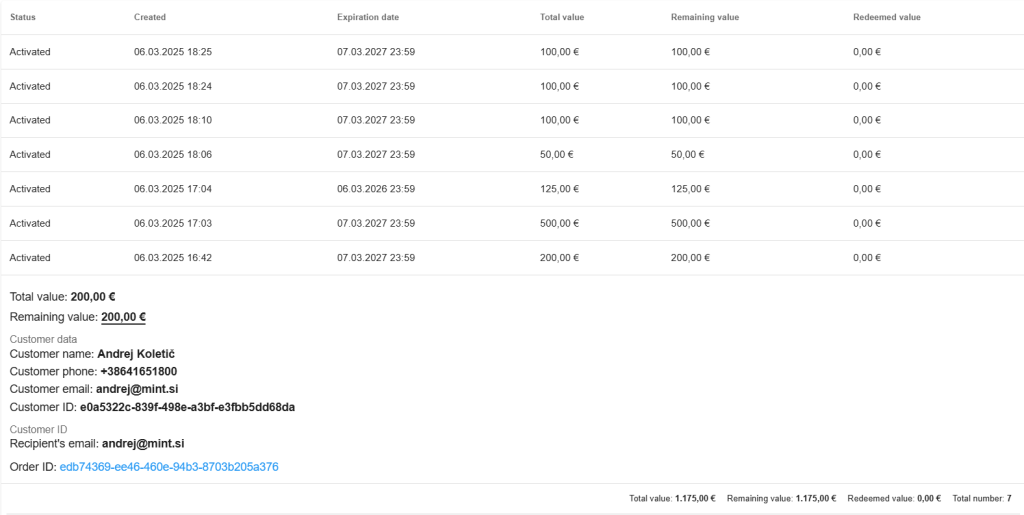The width and height of the screenshot is (1024, 515).
Task: Click the Total value column header
Action: coord(562,18)
